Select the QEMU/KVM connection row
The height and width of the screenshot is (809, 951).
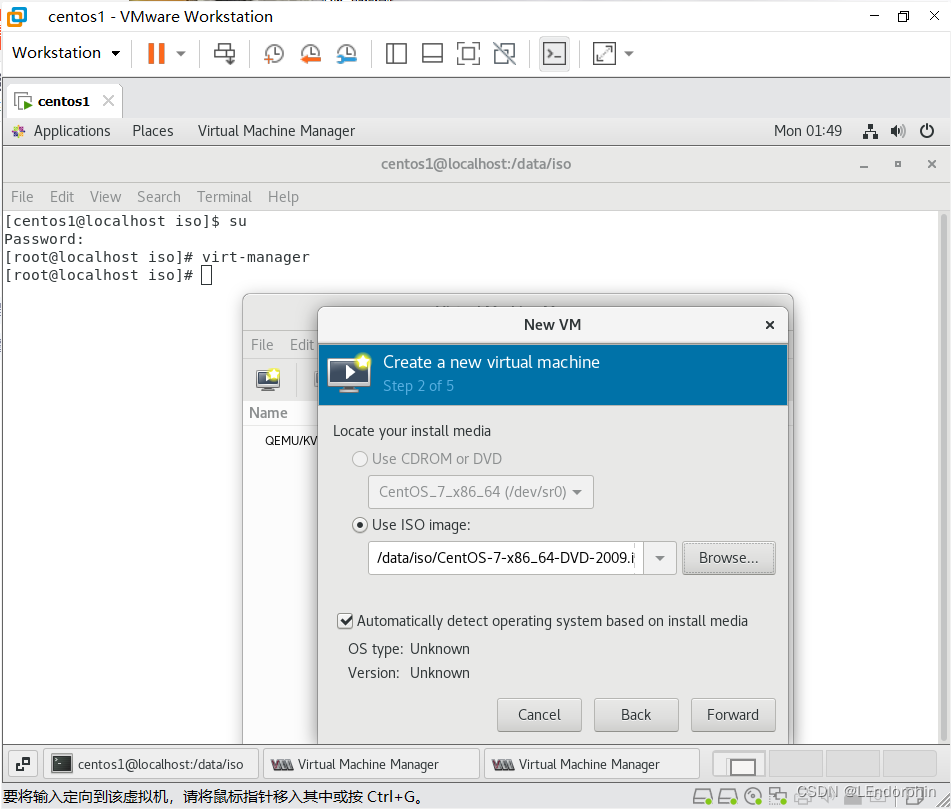[x=291, y=441]
